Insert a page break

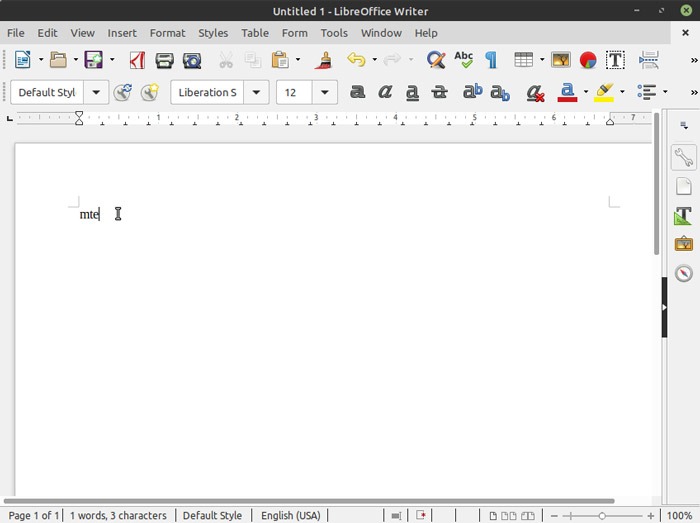[x=649, y=60]
